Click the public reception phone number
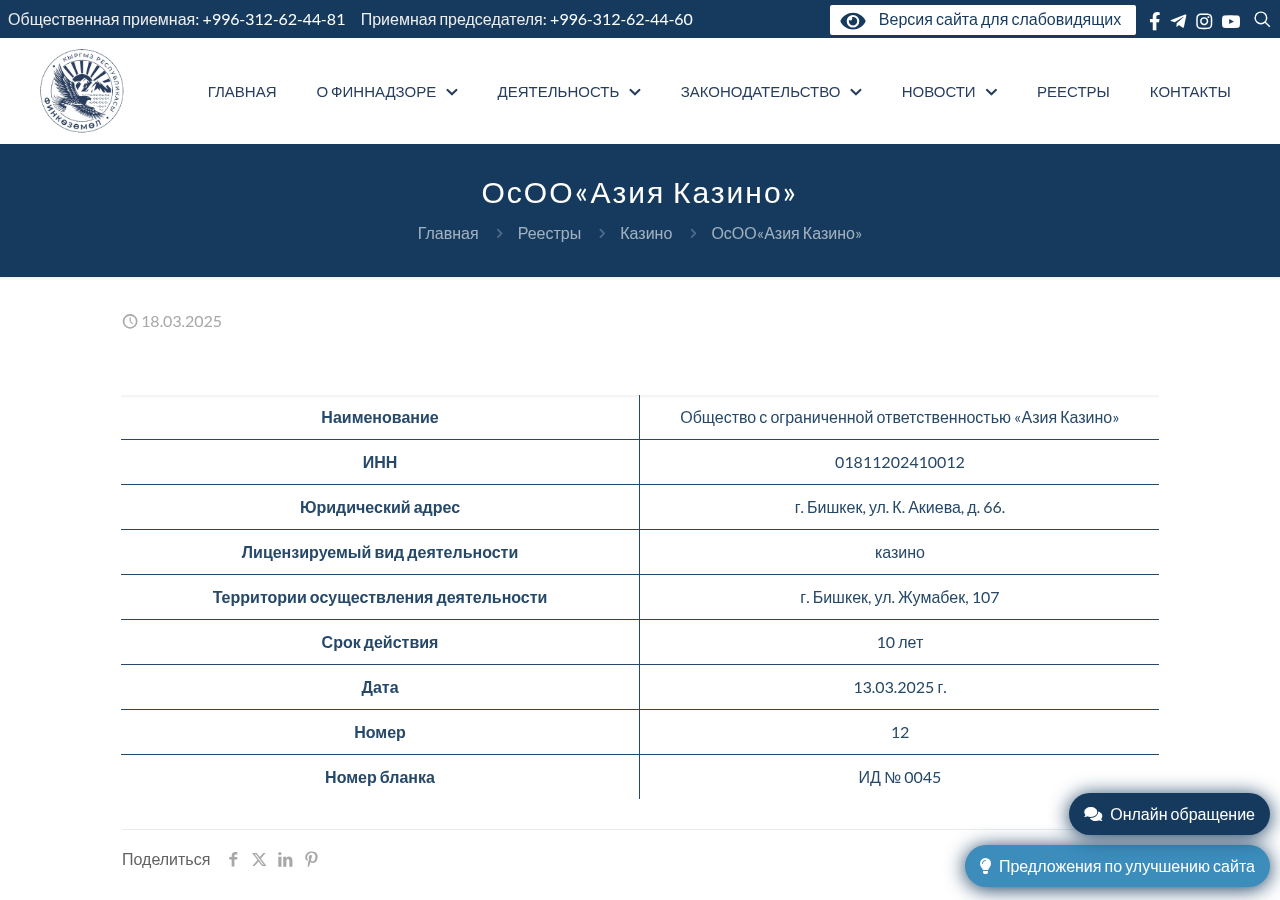The height and width of the screenshot is (900, 1280). point(273,19)
